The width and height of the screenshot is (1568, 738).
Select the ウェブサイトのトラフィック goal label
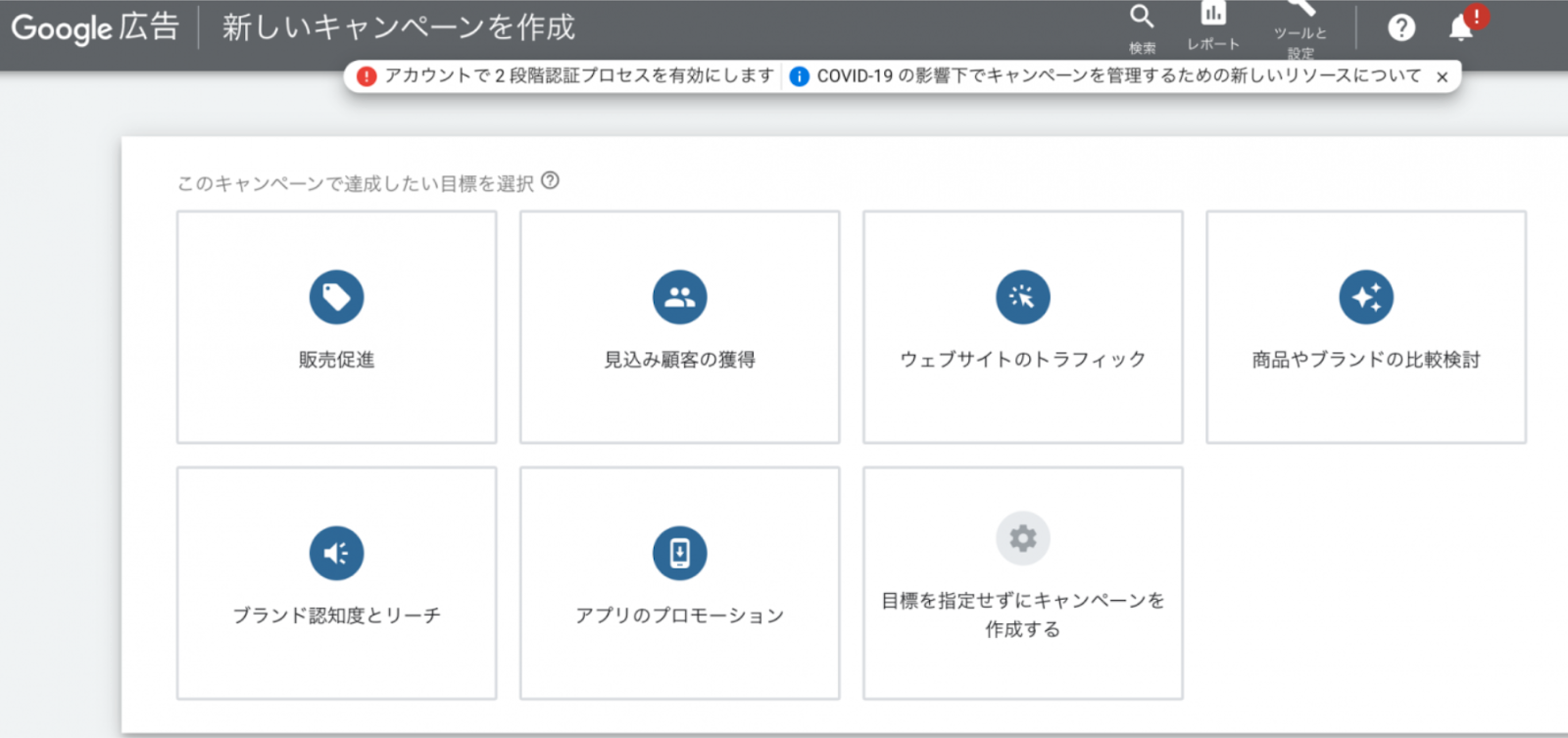[x=1022, y=360]
